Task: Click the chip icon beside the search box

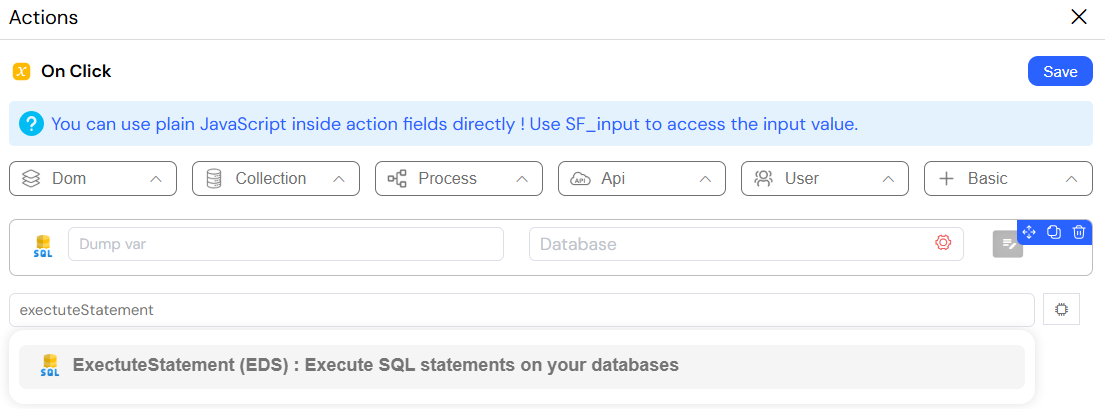Action: pos(1061,310)
